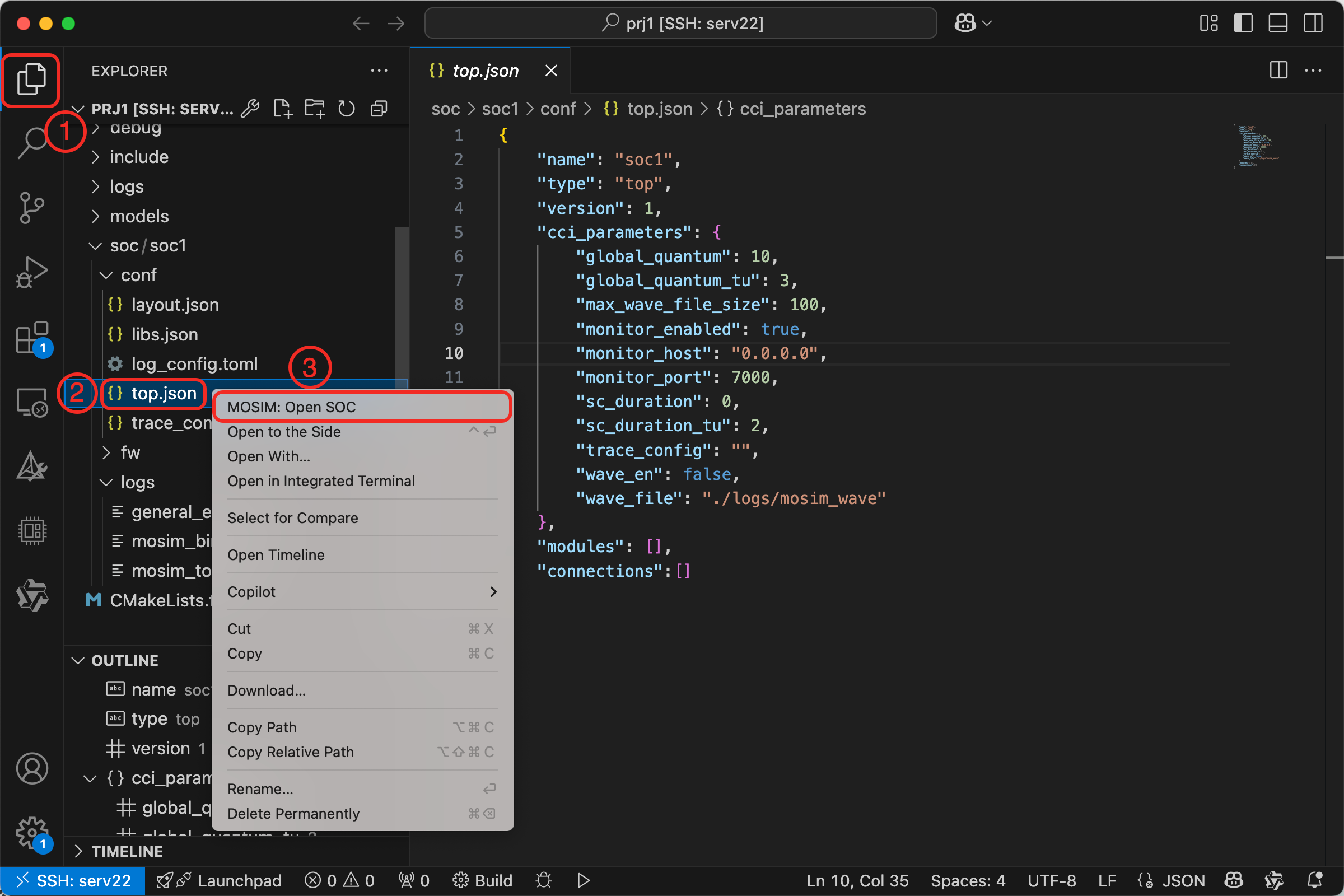
Task: Open the Extensions view
Action: (x=31, y=337)
